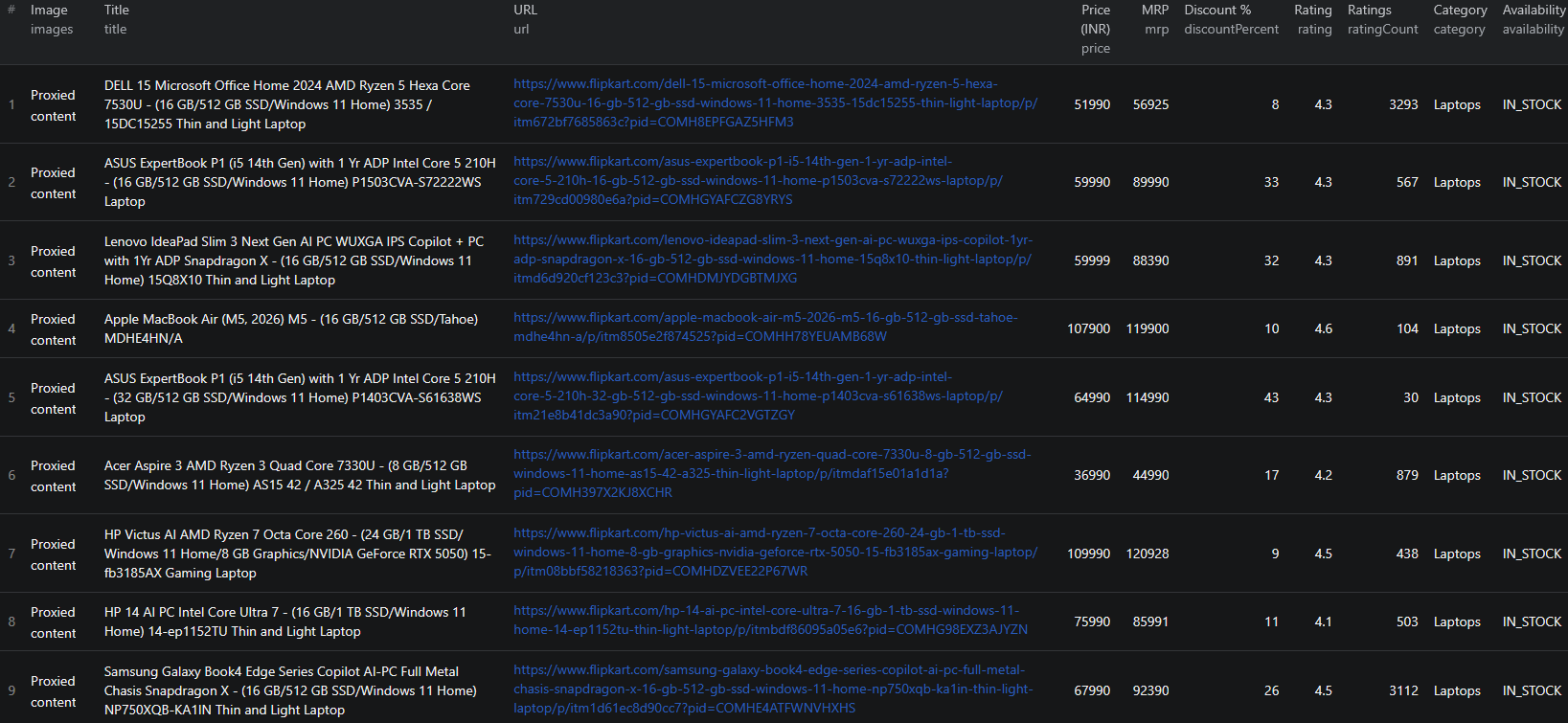Open the Apple MacBook Air M5 product URL

(765, 328)
